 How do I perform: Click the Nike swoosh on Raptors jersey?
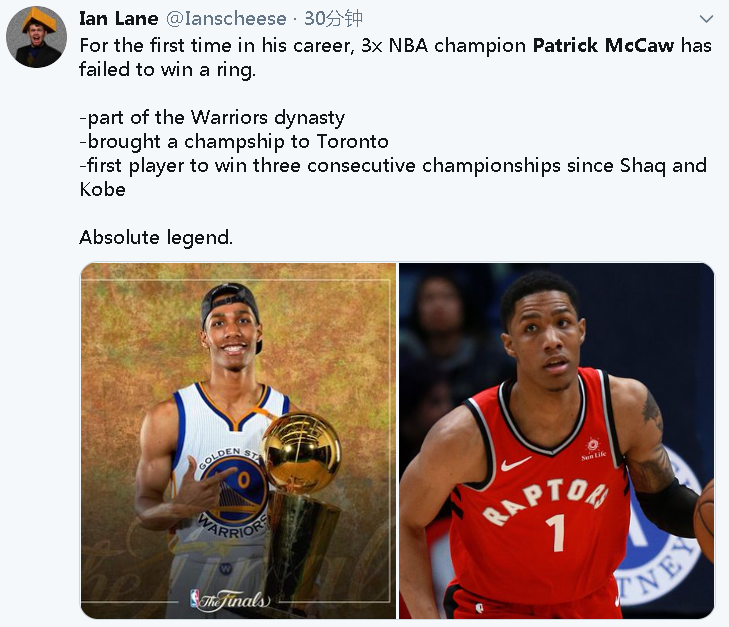click(x=515, y=463)
